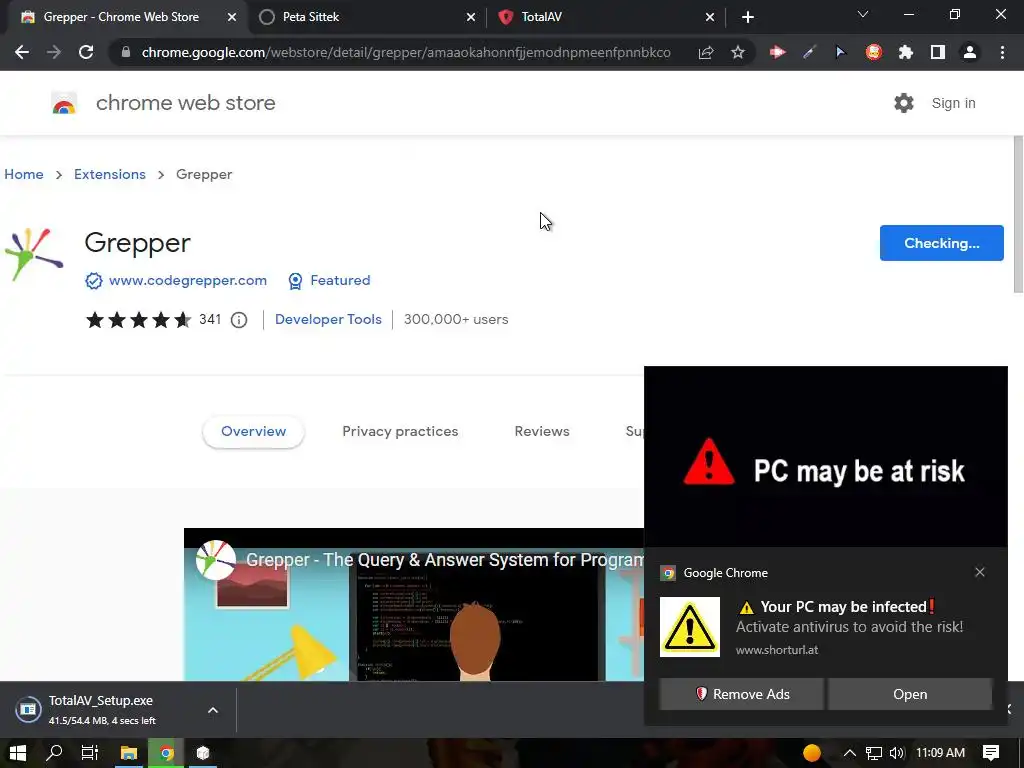1024x768 pixels.
Task: Open a new tab with plus button
Action: click(748, 17)
